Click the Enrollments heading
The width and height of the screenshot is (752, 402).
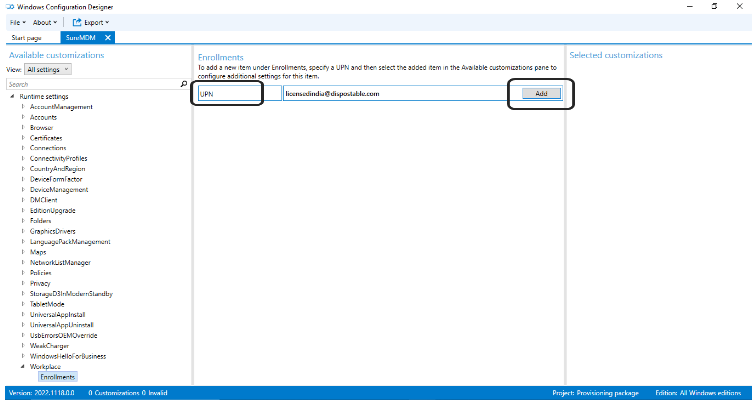pos(221,57)
